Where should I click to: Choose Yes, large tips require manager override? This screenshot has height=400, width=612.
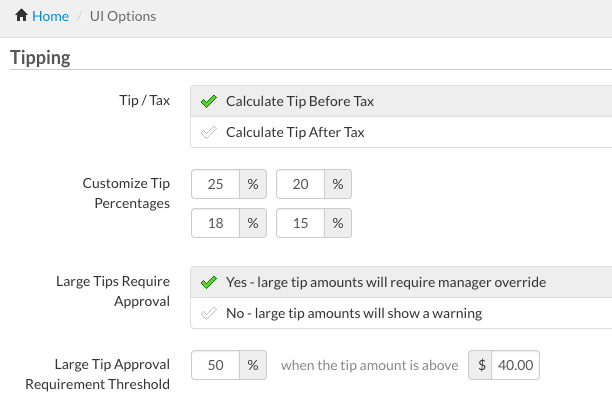tap(386, 282)
